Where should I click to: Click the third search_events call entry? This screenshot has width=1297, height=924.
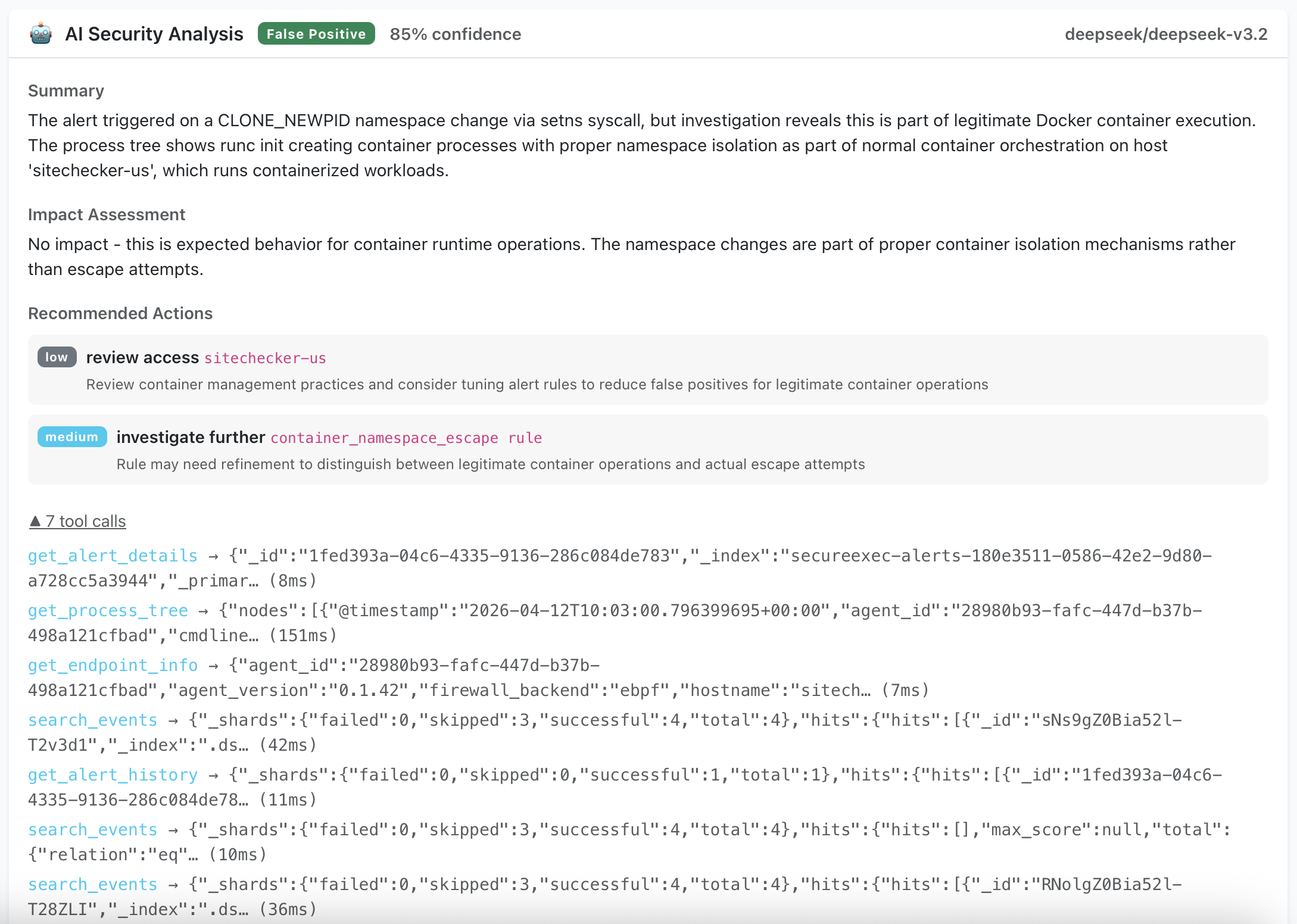[x=92, y=884]
